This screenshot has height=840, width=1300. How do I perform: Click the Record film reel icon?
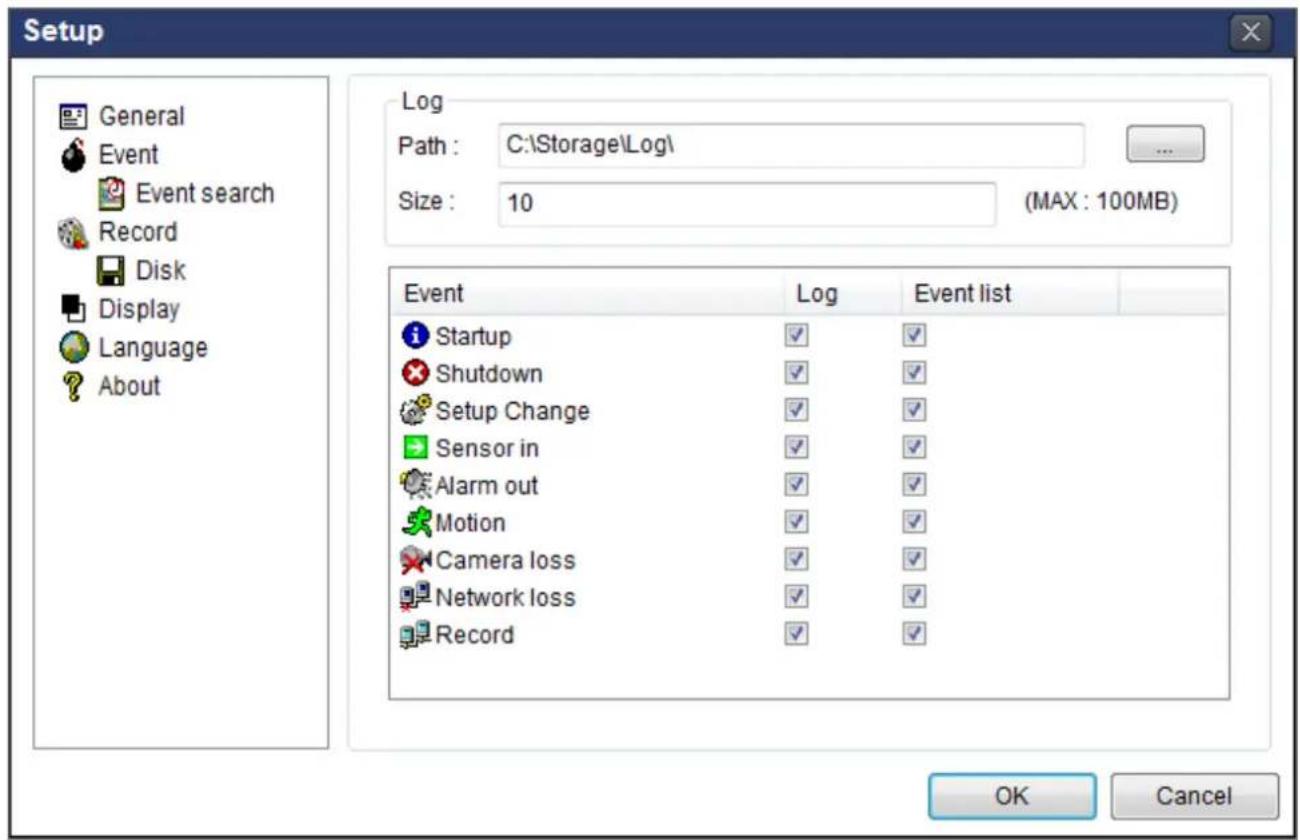(72, 232)
